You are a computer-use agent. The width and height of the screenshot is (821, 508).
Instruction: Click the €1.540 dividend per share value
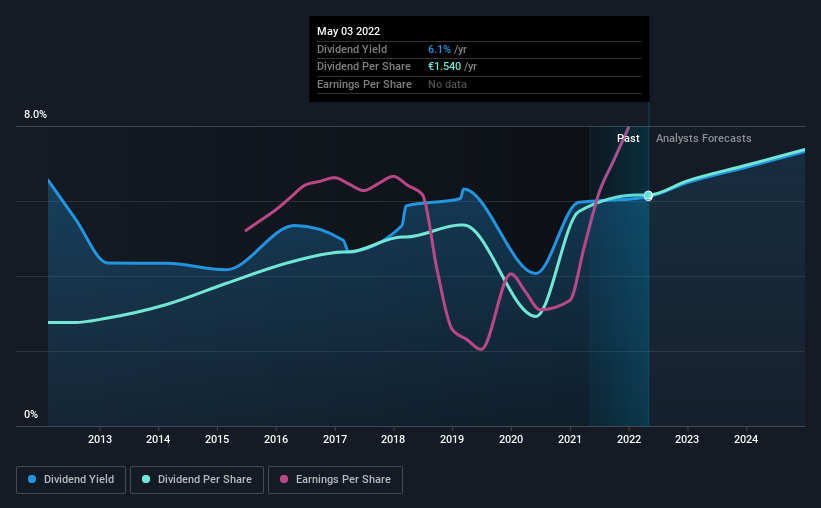pyautogui.click(x=445, y=67)
